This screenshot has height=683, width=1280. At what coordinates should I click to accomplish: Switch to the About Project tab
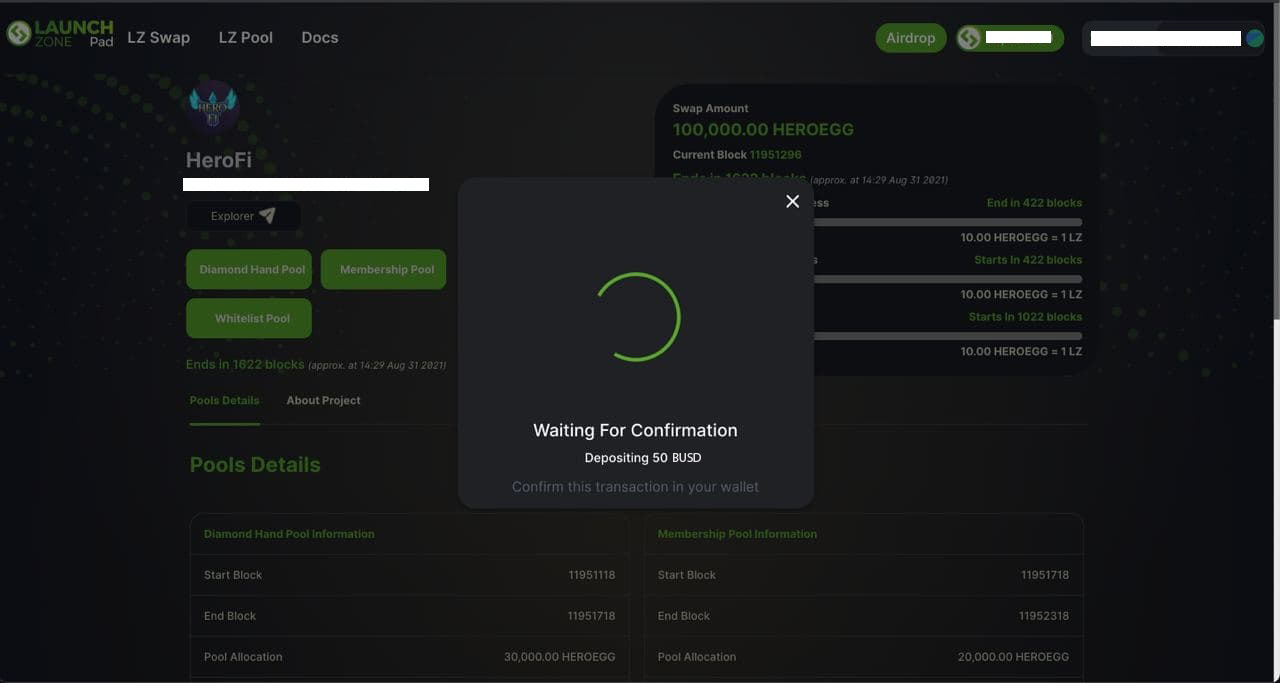pos(323,401)
